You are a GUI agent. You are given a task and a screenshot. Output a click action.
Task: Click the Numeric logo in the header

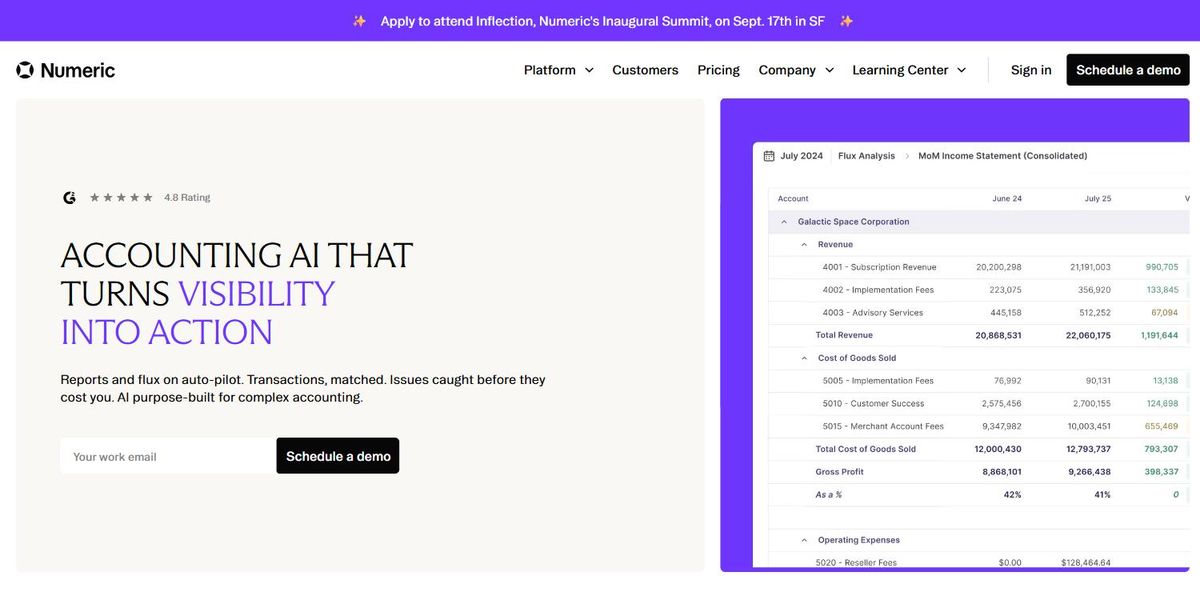point(66,70)
